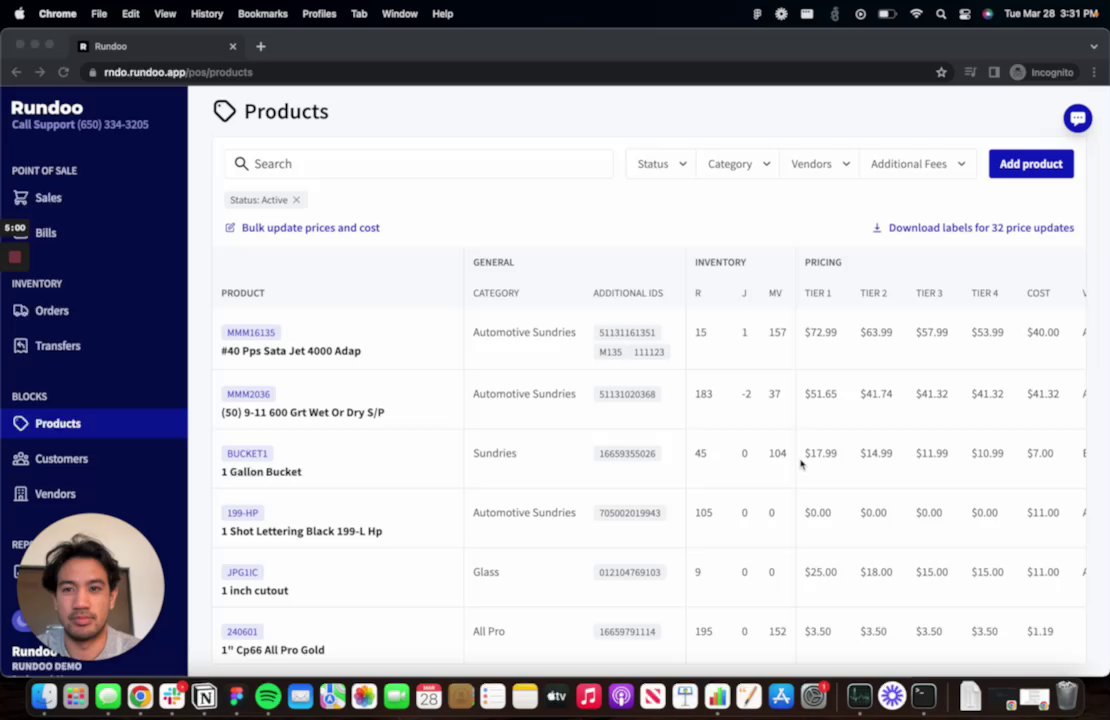Click the M135 additional ID tag
1110x720 pixels.
point(610,352)
